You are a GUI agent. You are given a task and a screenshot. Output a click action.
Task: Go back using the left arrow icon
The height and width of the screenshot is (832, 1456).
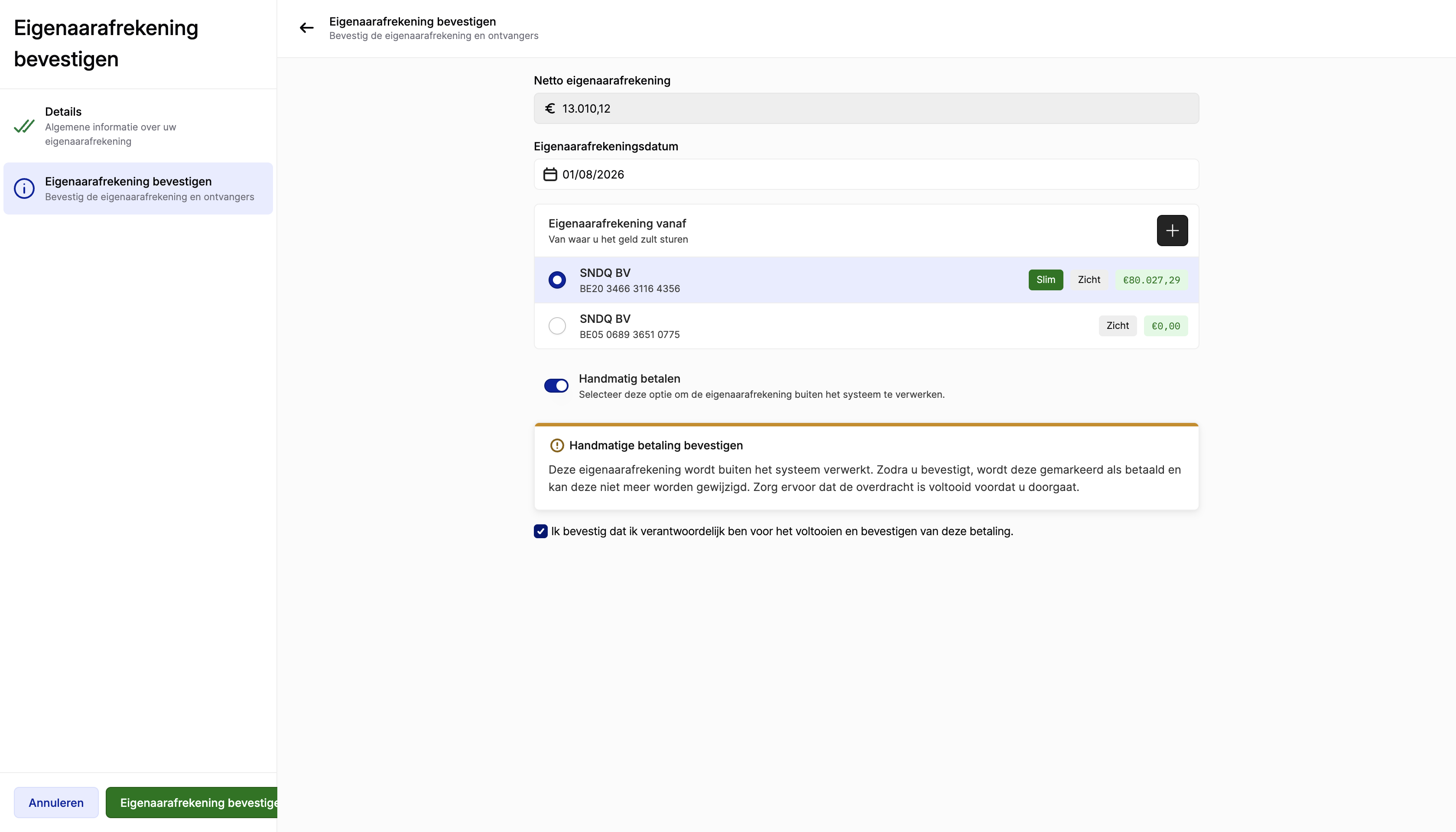306,28
